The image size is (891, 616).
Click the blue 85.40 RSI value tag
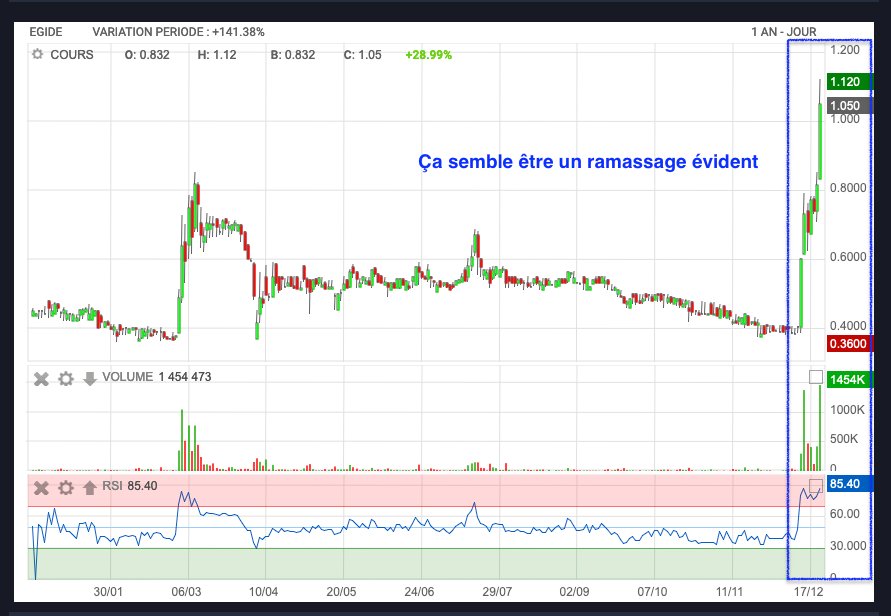(x=846, y=485)
